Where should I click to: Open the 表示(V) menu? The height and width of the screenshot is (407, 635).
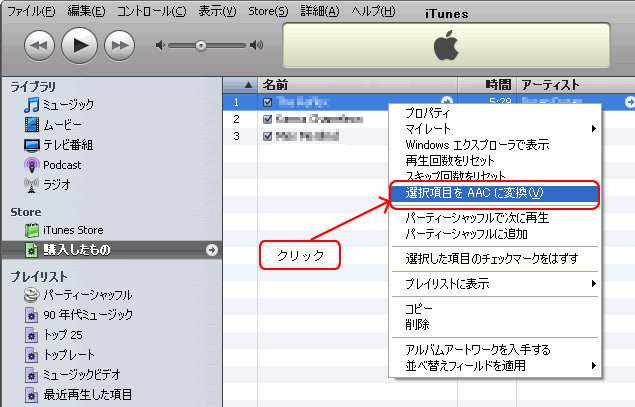pos(217,11)
